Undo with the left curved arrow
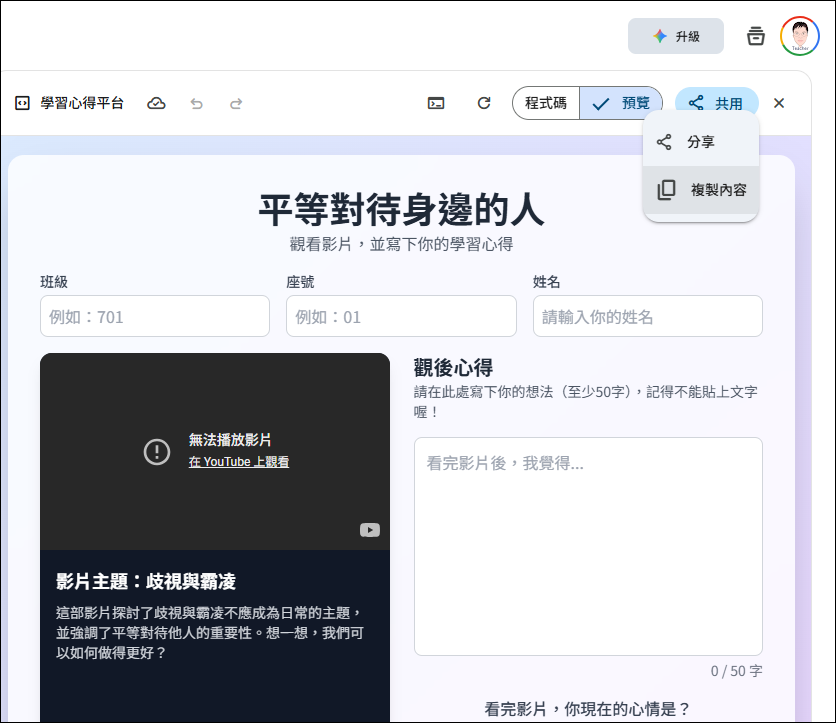This screenshot has height=723, width=836. click(197, 103)
